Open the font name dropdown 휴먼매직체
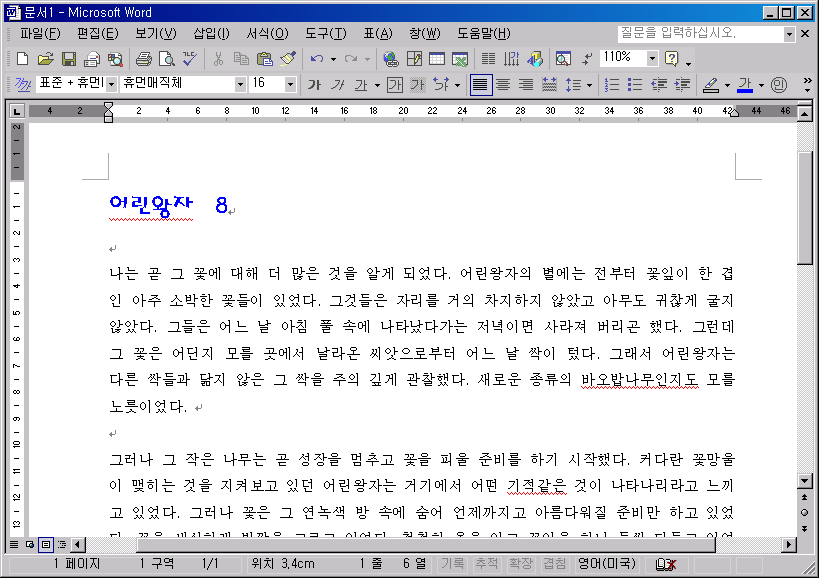The height and width of the screenshot is (578, 819). [240, 85]
